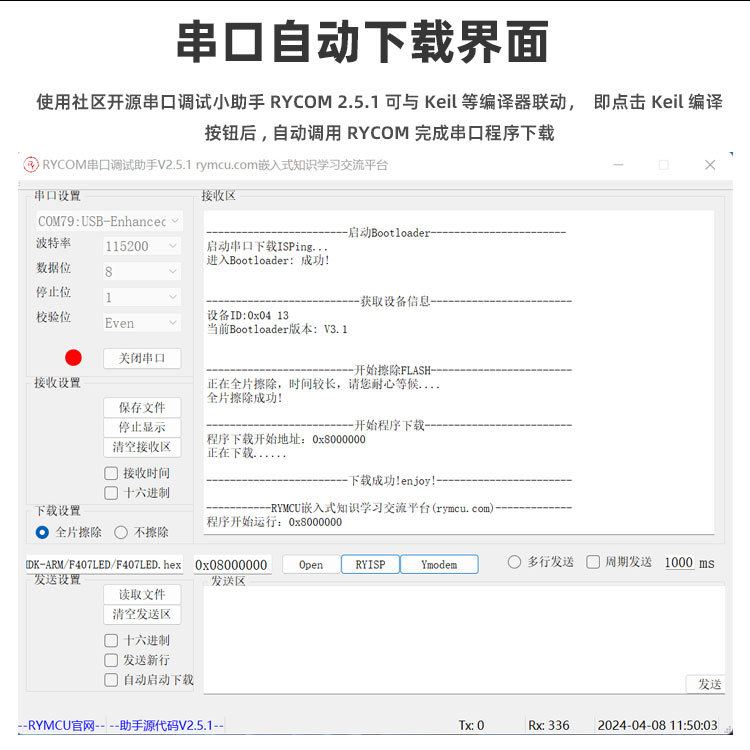Click the F407LED.hex file path field
The height and width of the screenshot is (750, 750).
(104, 565)
